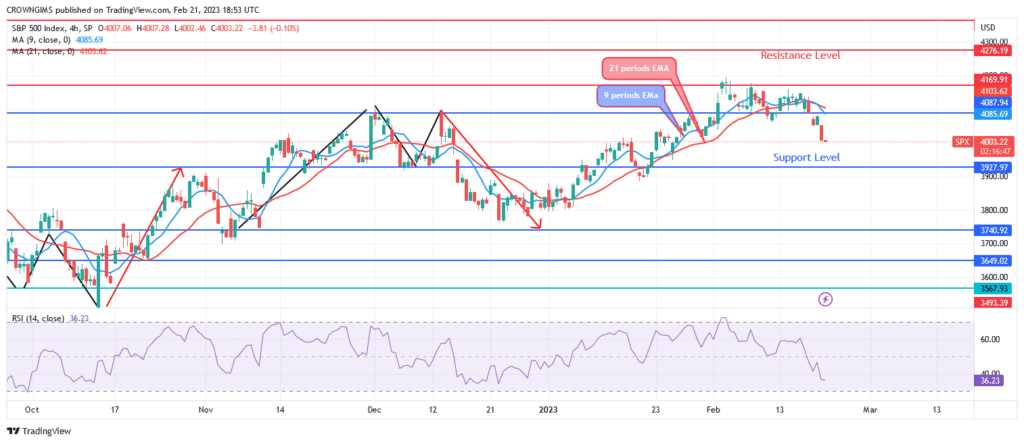Click the 3567.93 cyan price label
1024x443 pixels.
[x=995, y=288]
